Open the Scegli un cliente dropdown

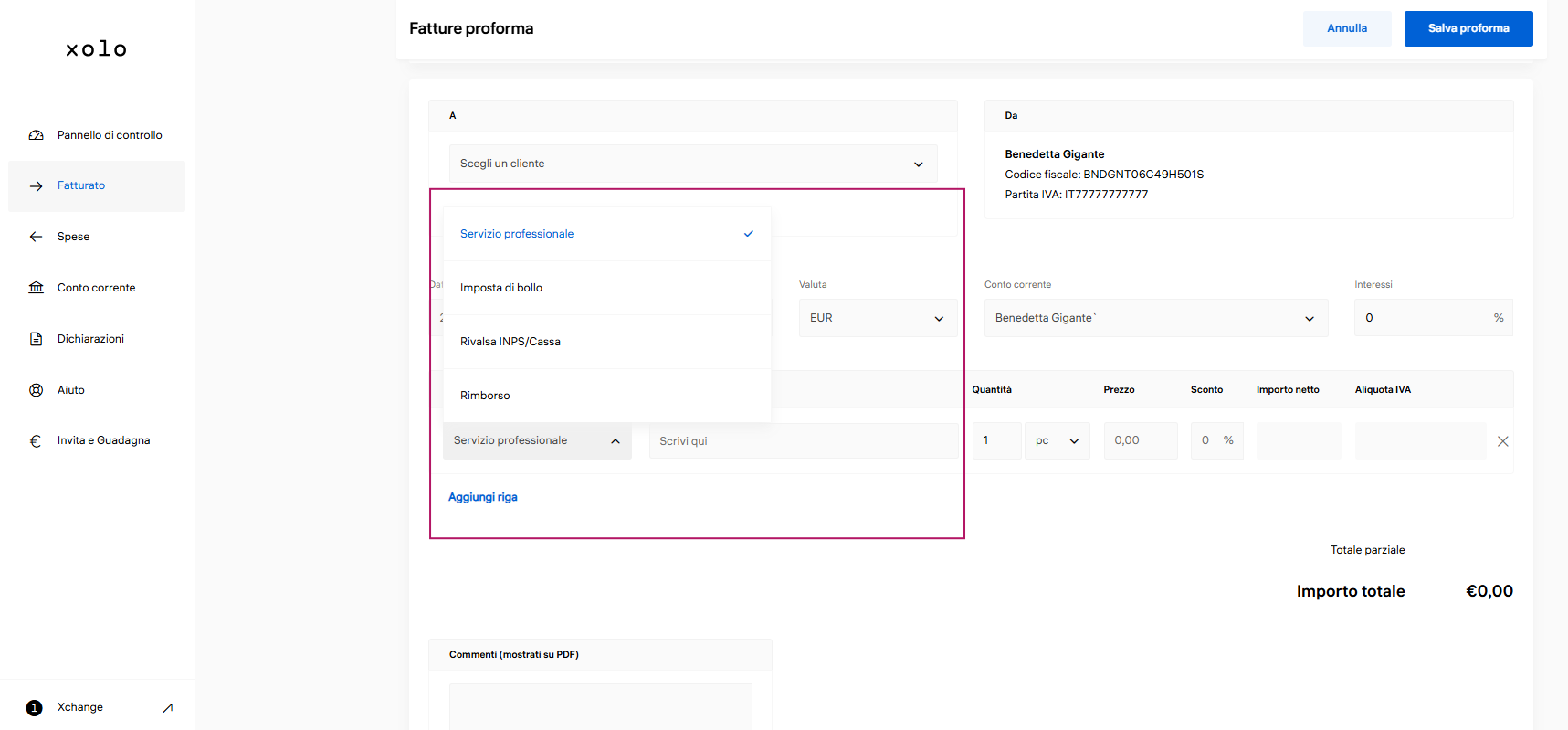tap(693, 164)
